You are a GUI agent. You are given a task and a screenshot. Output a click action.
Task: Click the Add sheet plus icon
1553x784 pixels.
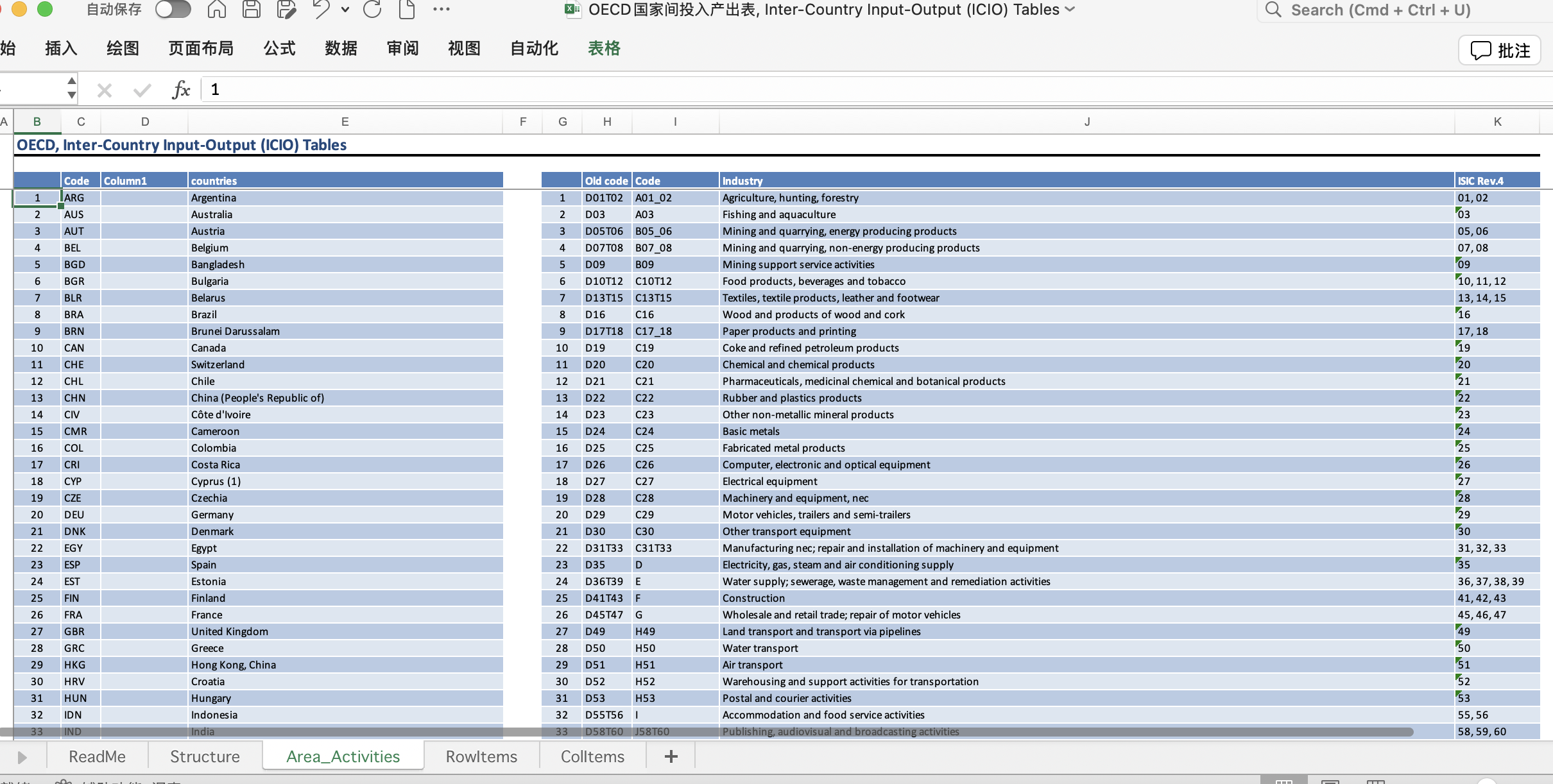(x=671, y=756)
